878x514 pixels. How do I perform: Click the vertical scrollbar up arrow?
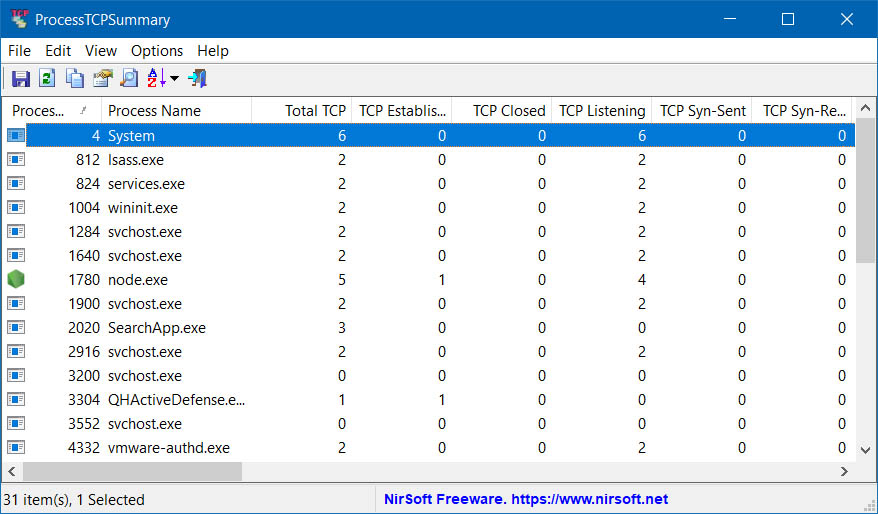coord(866,108)
